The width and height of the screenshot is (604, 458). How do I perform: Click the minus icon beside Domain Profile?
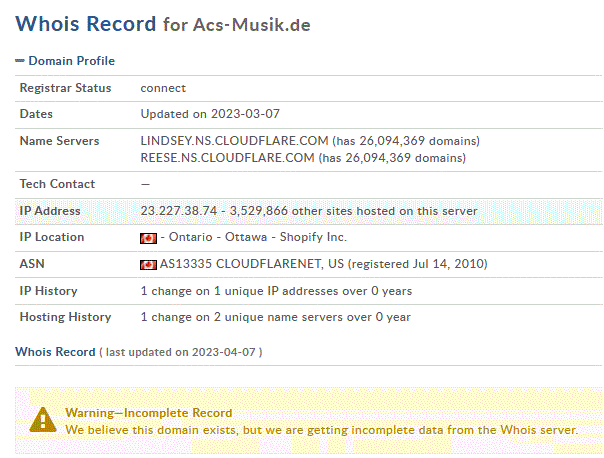(20, 61)
